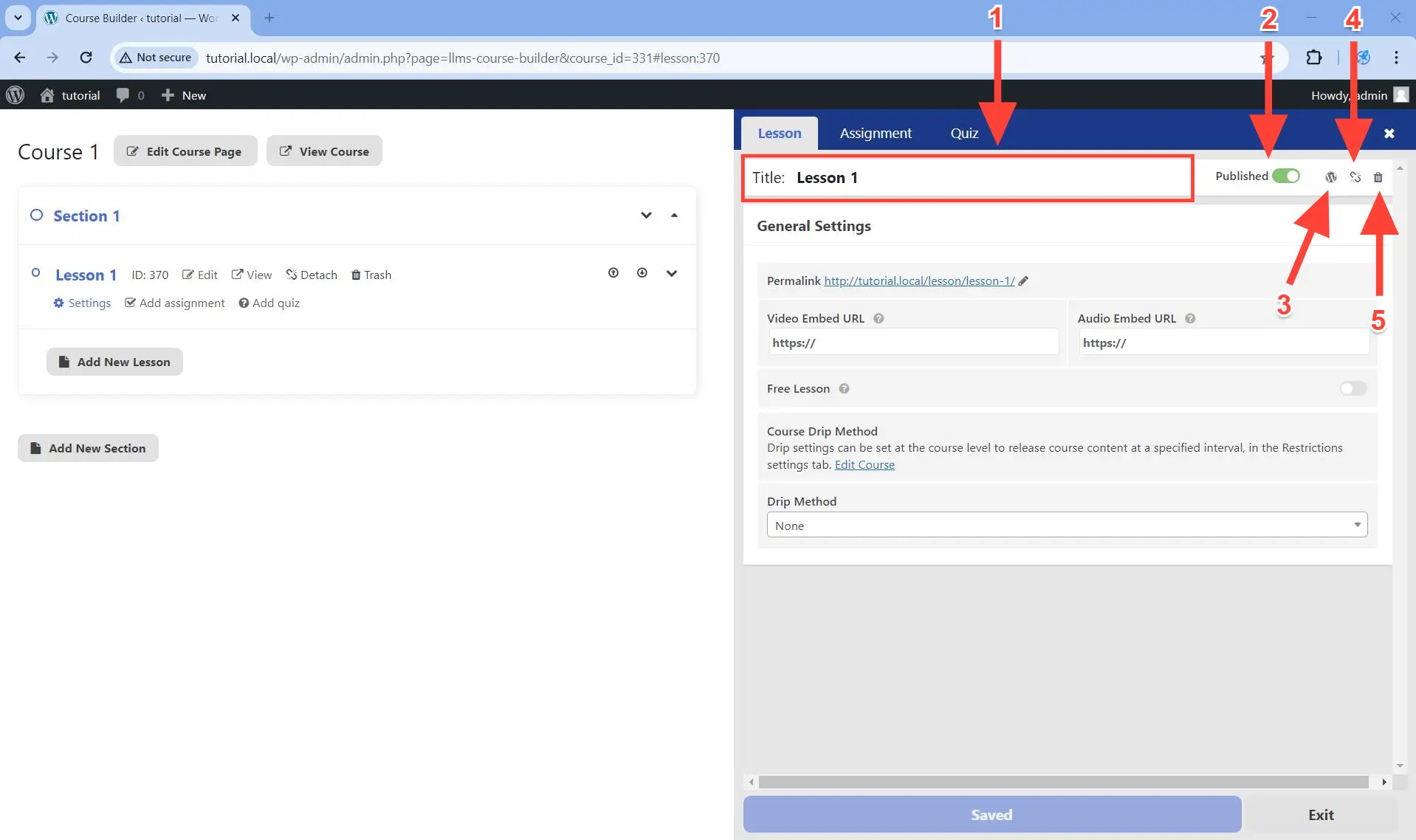The height and width of the screenshot is (840, 1416).
Task: Click the Section 1 title
Action: point(86,216)
